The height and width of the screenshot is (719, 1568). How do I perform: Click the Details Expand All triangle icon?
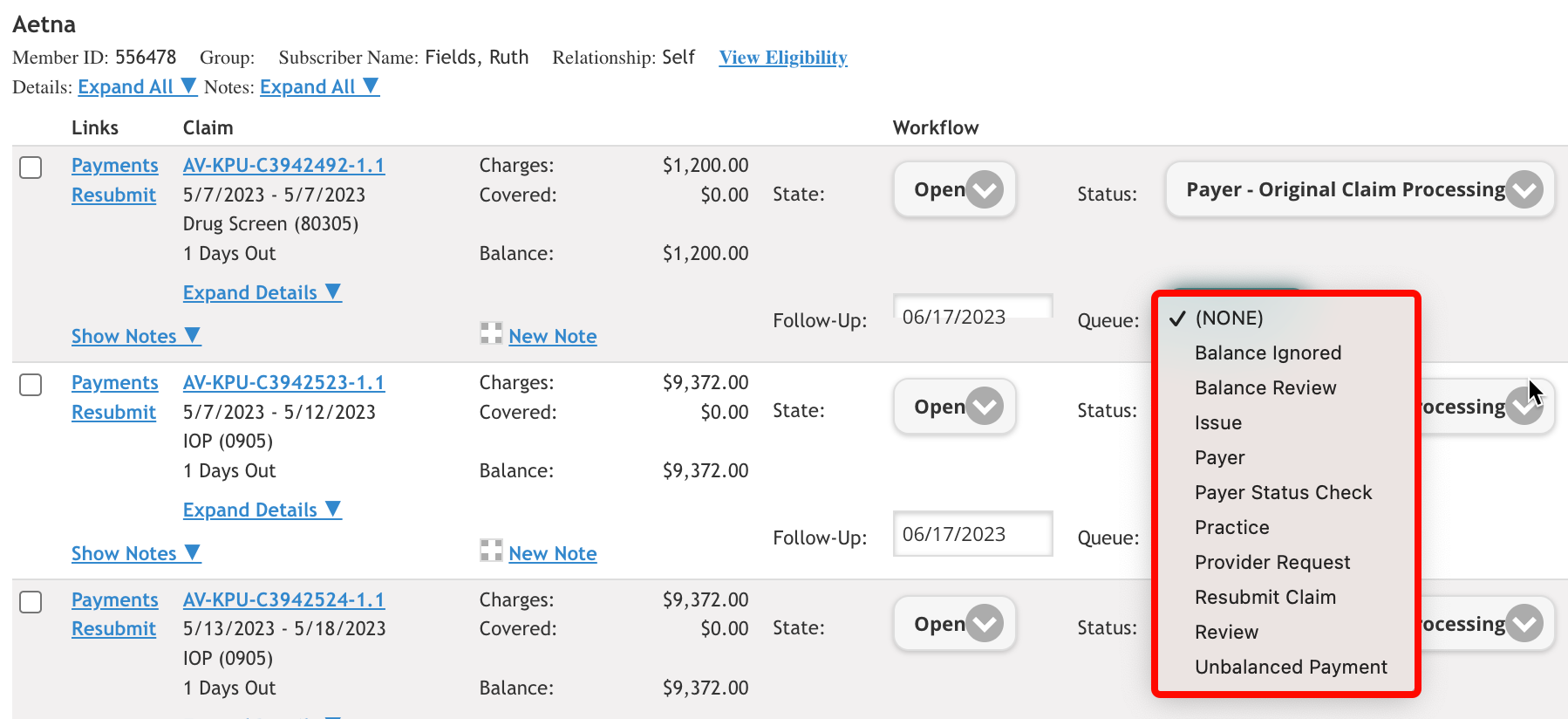pos(188,86)
